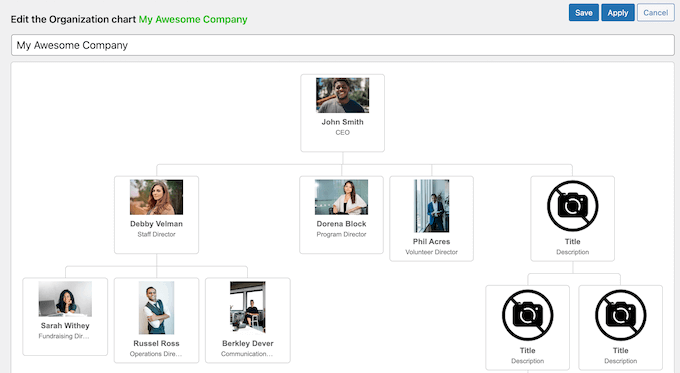The height and width of the screenshot is (373, 680).
Task: Click the Operations Dire… role text
Action: [156, 354]
